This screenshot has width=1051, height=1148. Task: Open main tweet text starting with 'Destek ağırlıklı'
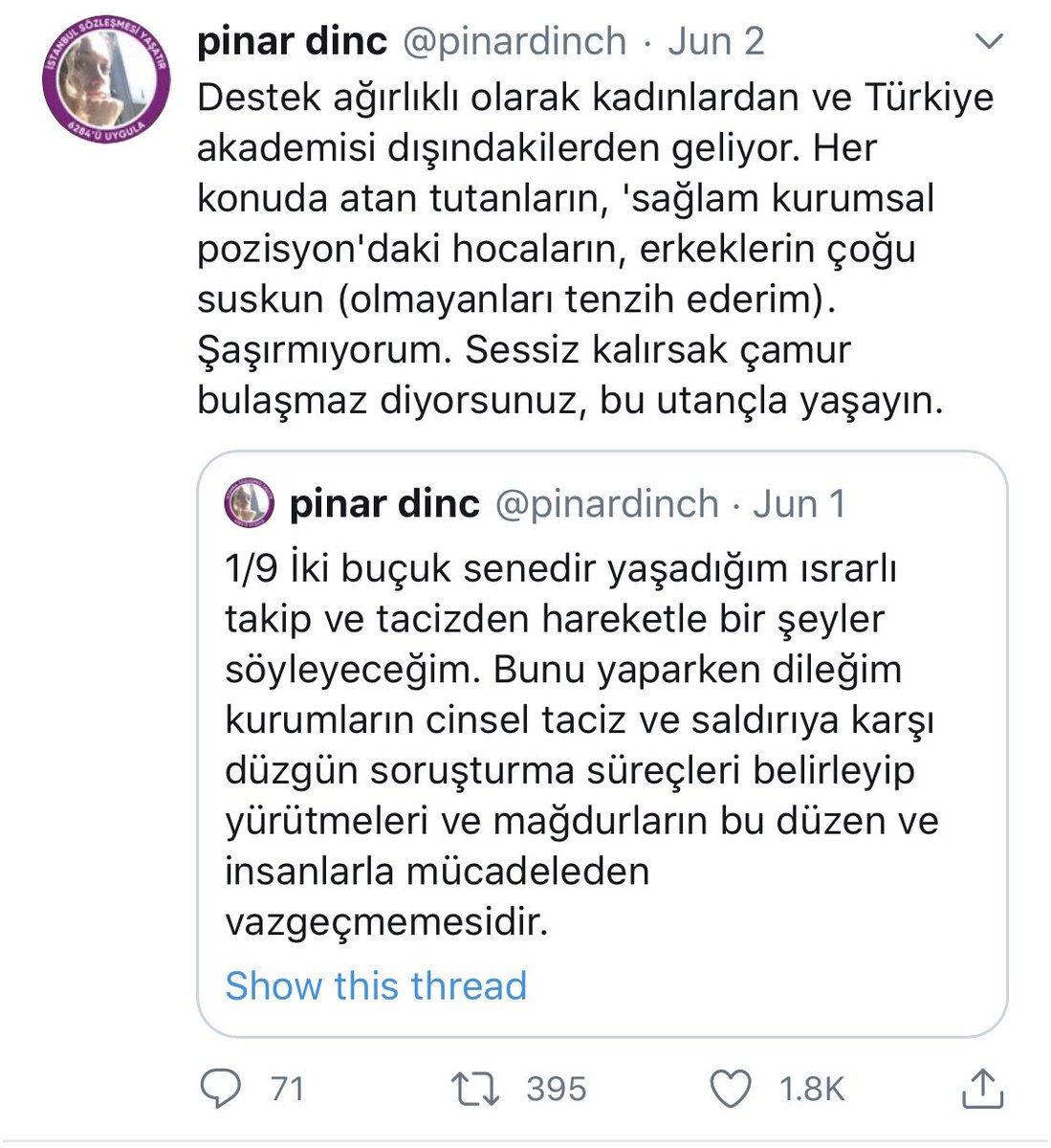pyautogui.click(x=595, y=249)
